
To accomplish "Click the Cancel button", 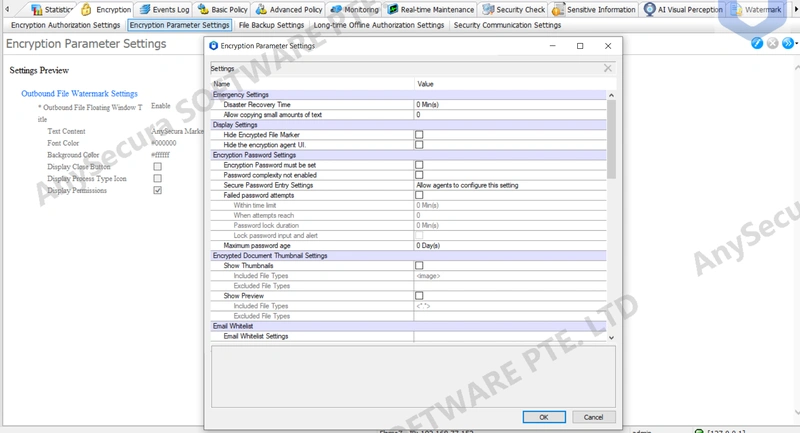I will [x=593, y=417].
